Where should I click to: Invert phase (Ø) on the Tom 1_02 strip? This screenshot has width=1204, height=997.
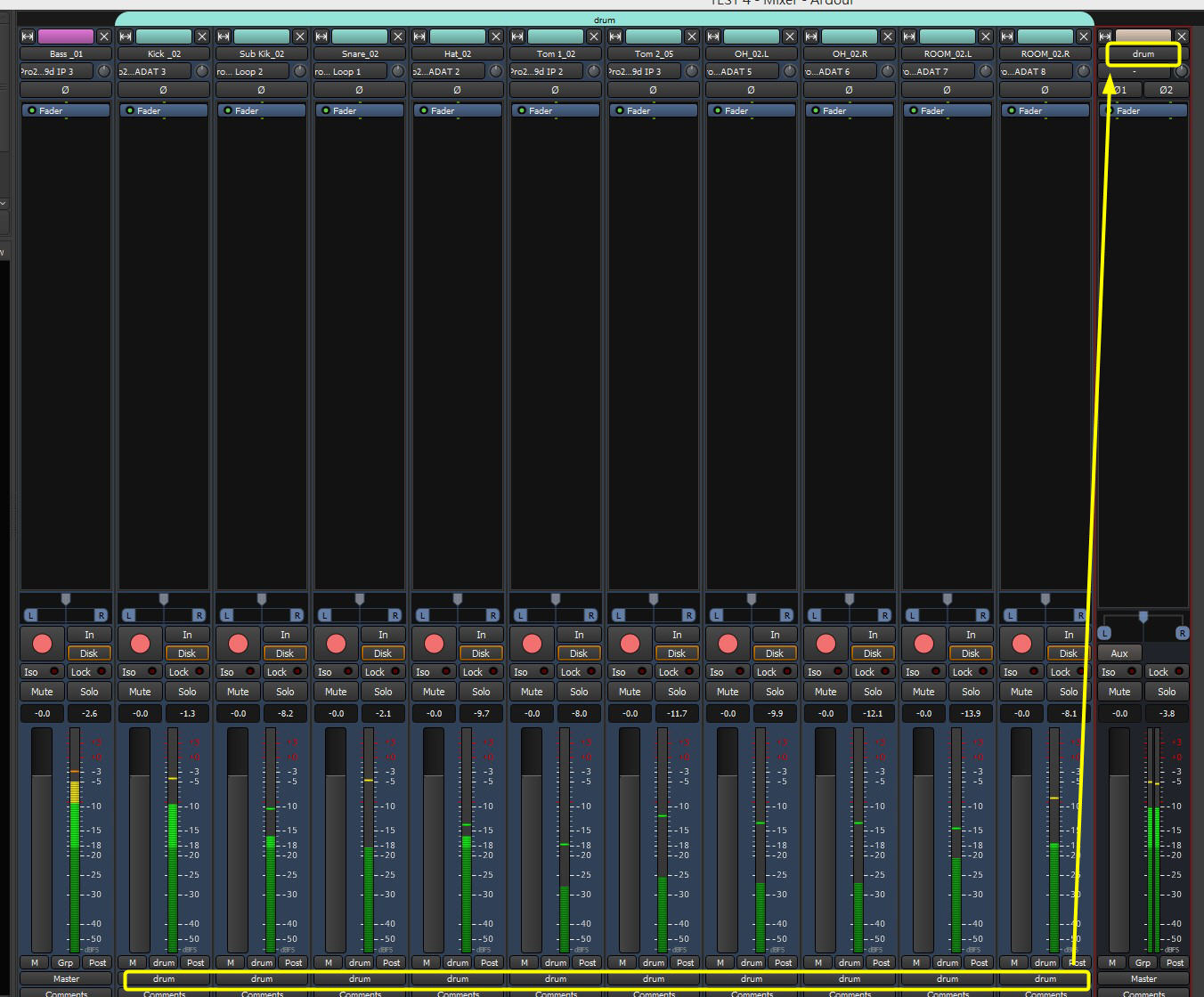point(555,90)
